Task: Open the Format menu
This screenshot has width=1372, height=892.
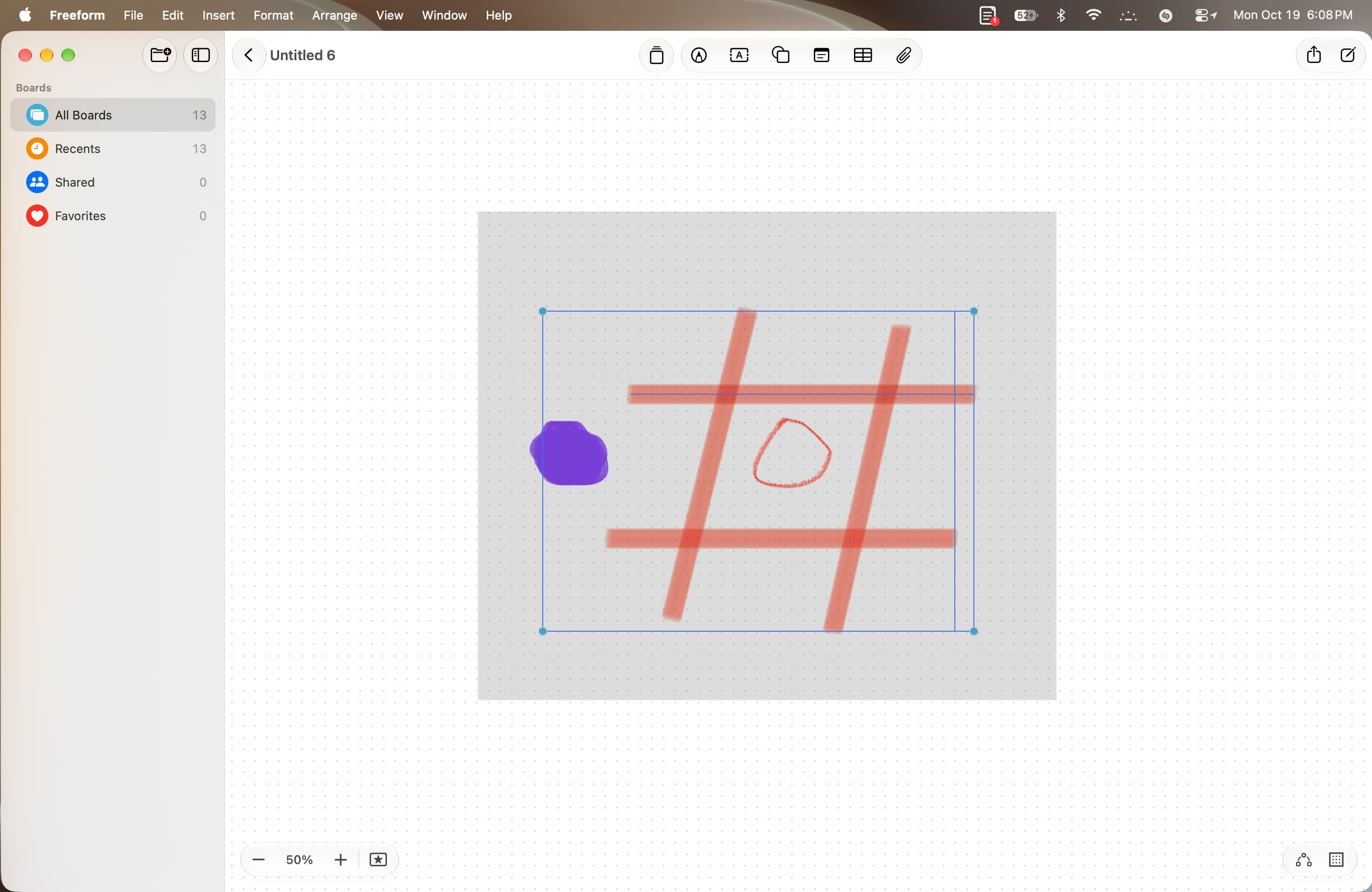Action: click(x=273, y=15)
